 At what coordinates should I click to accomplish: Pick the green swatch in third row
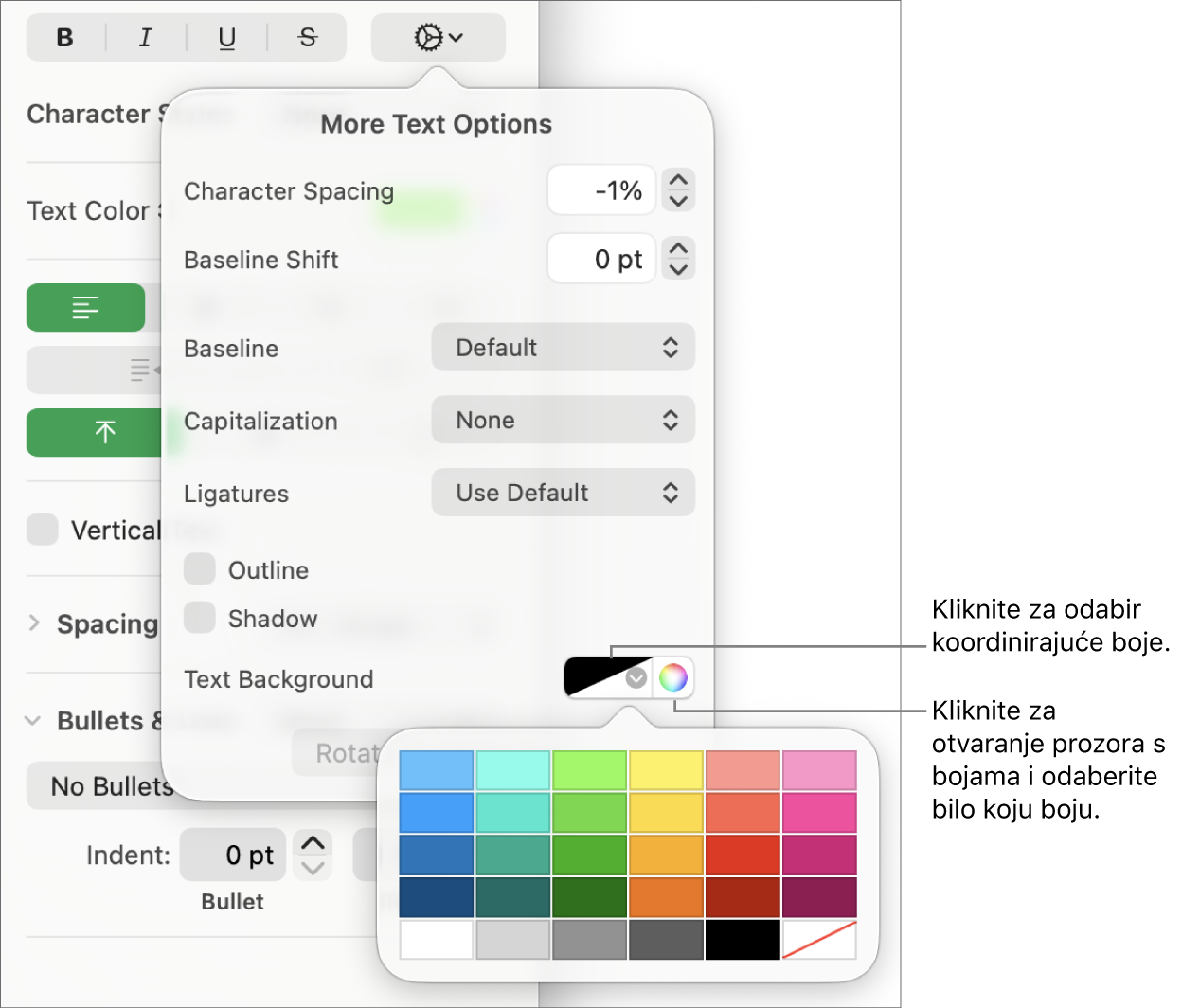590,855
